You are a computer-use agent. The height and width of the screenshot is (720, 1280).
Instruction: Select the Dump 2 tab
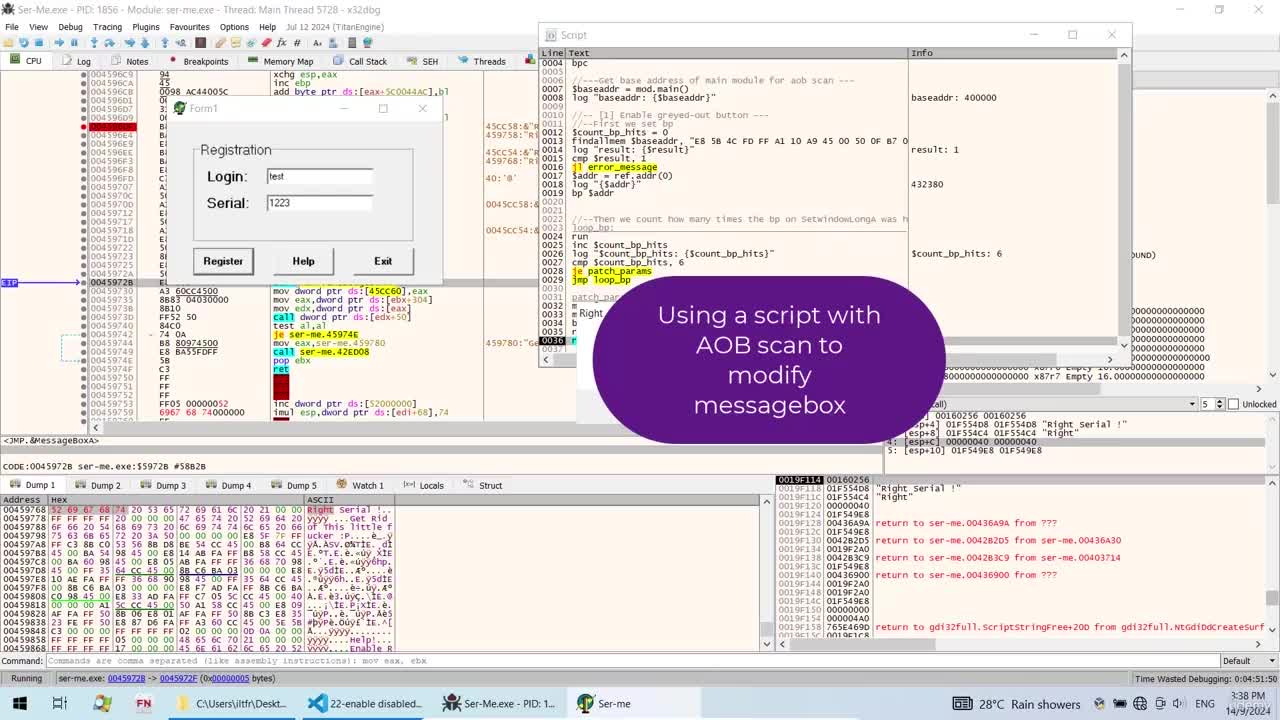[98, 486]
